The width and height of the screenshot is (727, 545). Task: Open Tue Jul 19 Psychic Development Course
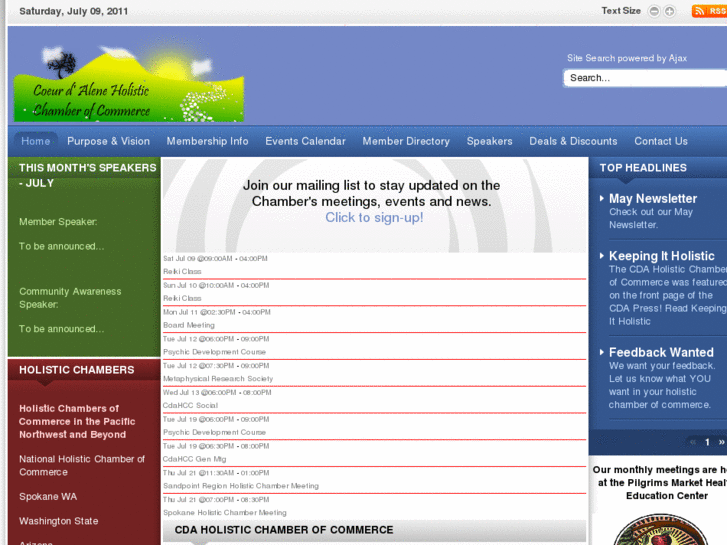coord(214,432)
